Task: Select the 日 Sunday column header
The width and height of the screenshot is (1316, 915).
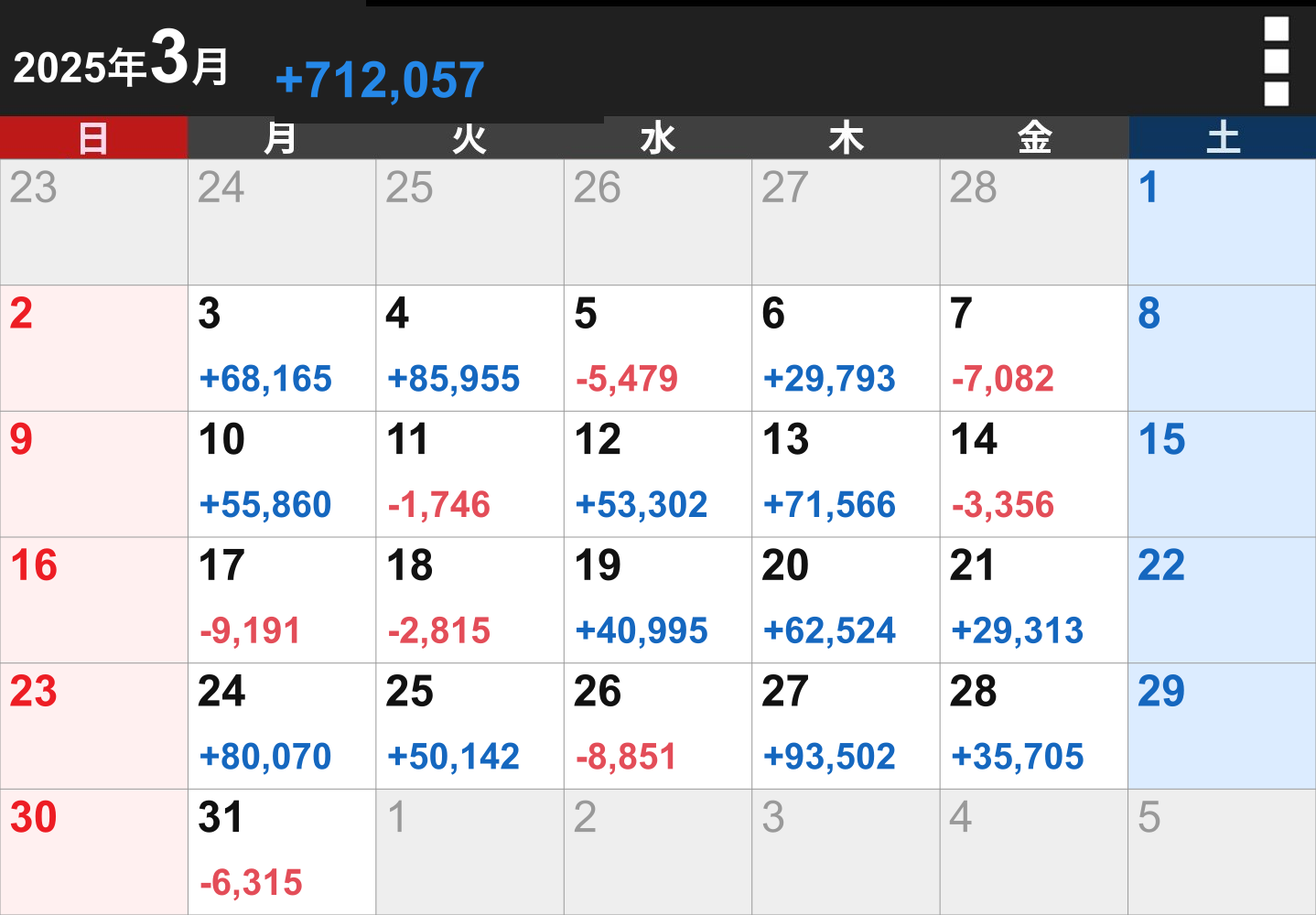Action: click(x=93, y=138)
